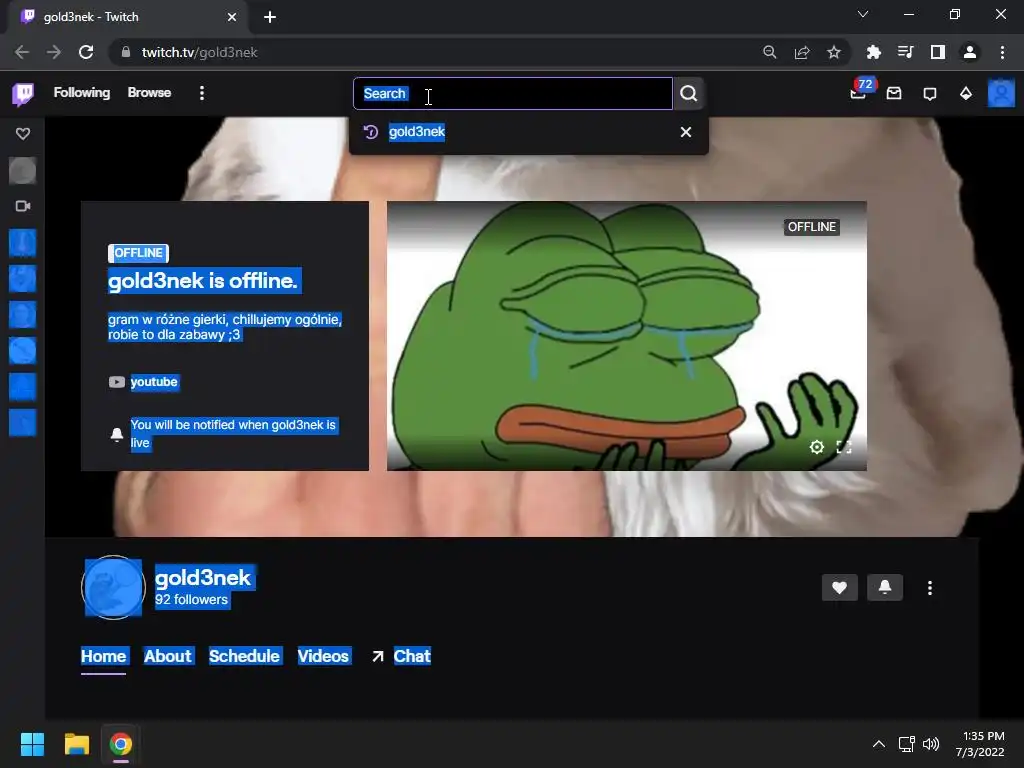Viewport: 1024px width, 768px height.
Task: Click the twitch.tv/gold3nek address bar
Action: [x=200, y=52]
